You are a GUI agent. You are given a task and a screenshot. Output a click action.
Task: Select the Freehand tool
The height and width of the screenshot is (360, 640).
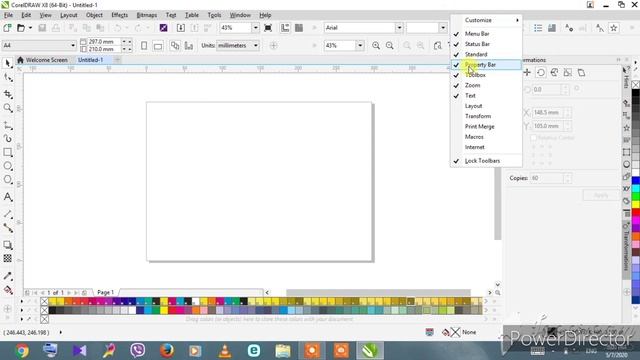pos(8,125)
